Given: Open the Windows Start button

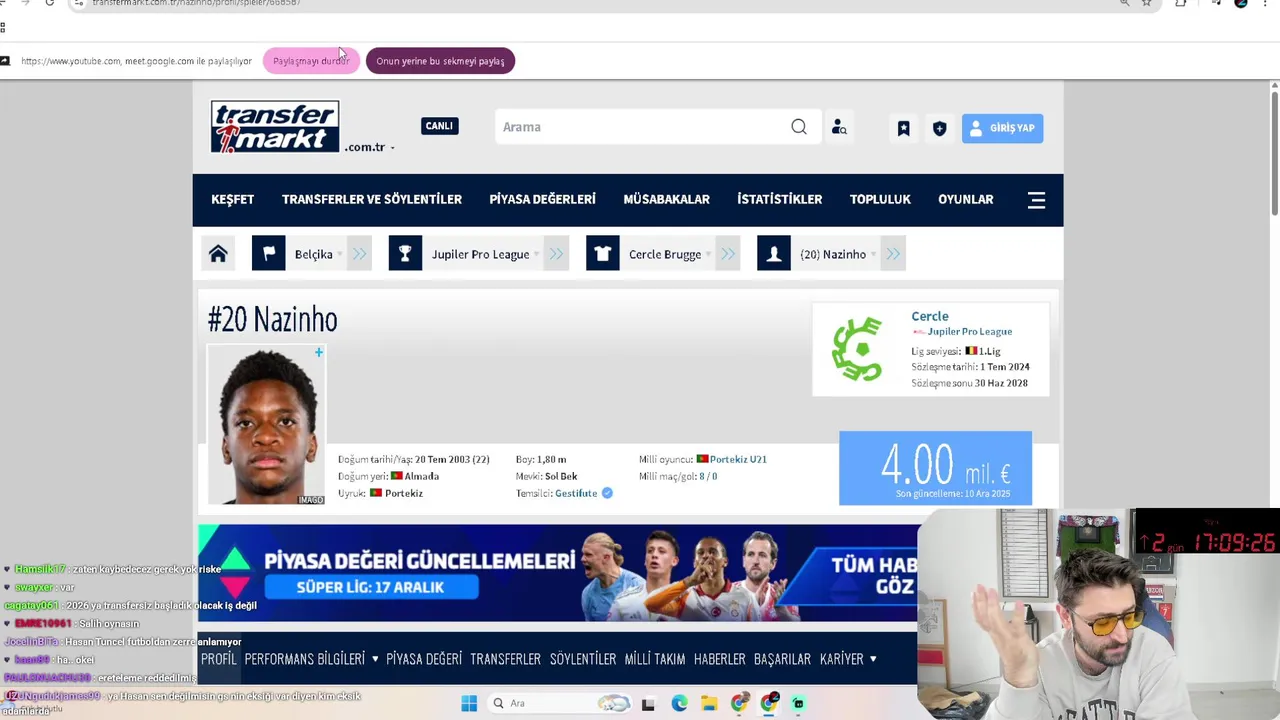Looking at the screenshot, I should click(x=469, y=703).
